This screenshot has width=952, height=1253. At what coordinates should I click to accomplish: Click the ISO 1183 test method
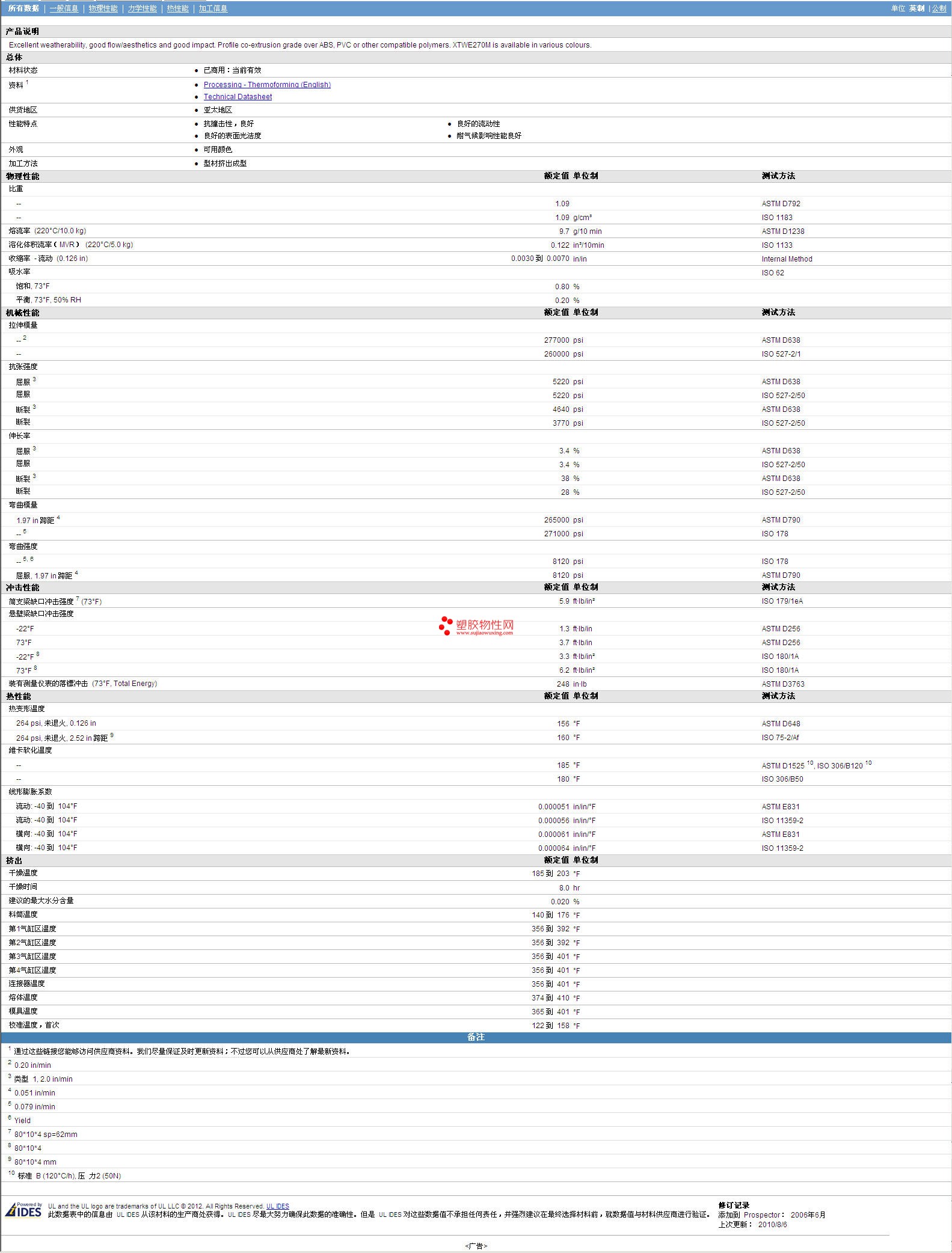(x=776, y=218)
